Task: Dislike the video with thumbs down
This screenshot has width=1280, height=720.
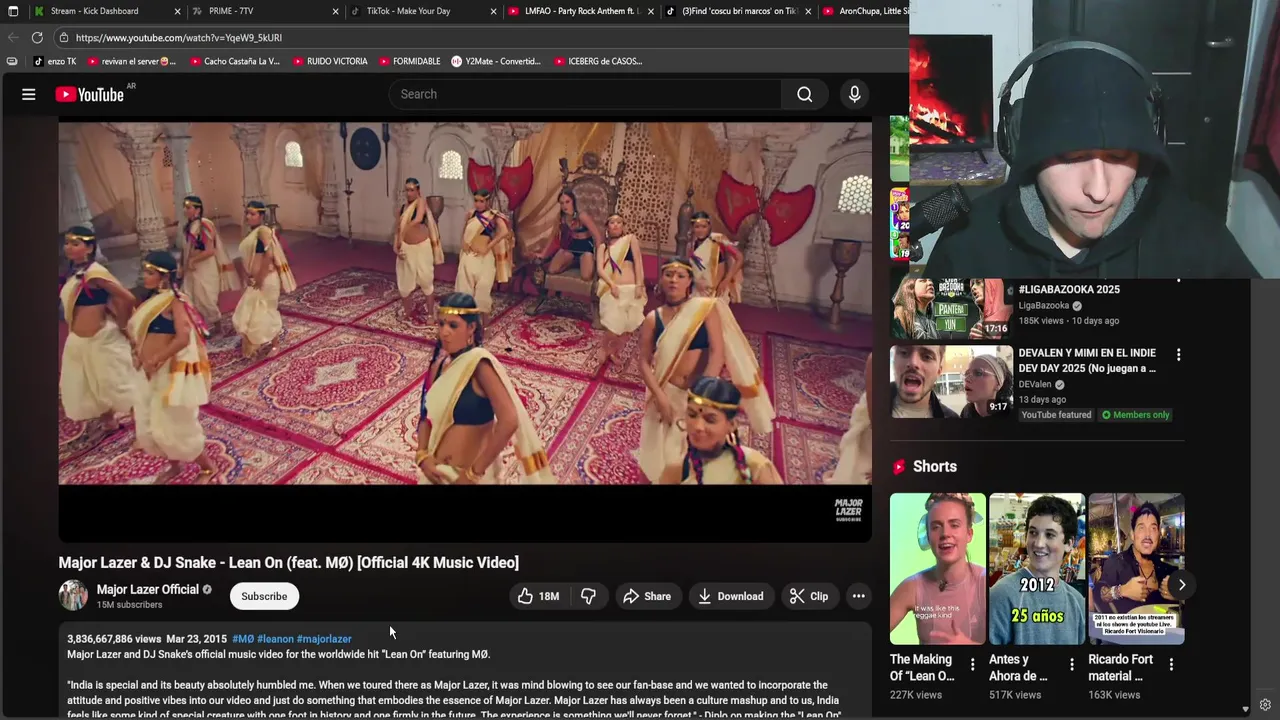Action: pyautogui.click(x=588, y=596)
